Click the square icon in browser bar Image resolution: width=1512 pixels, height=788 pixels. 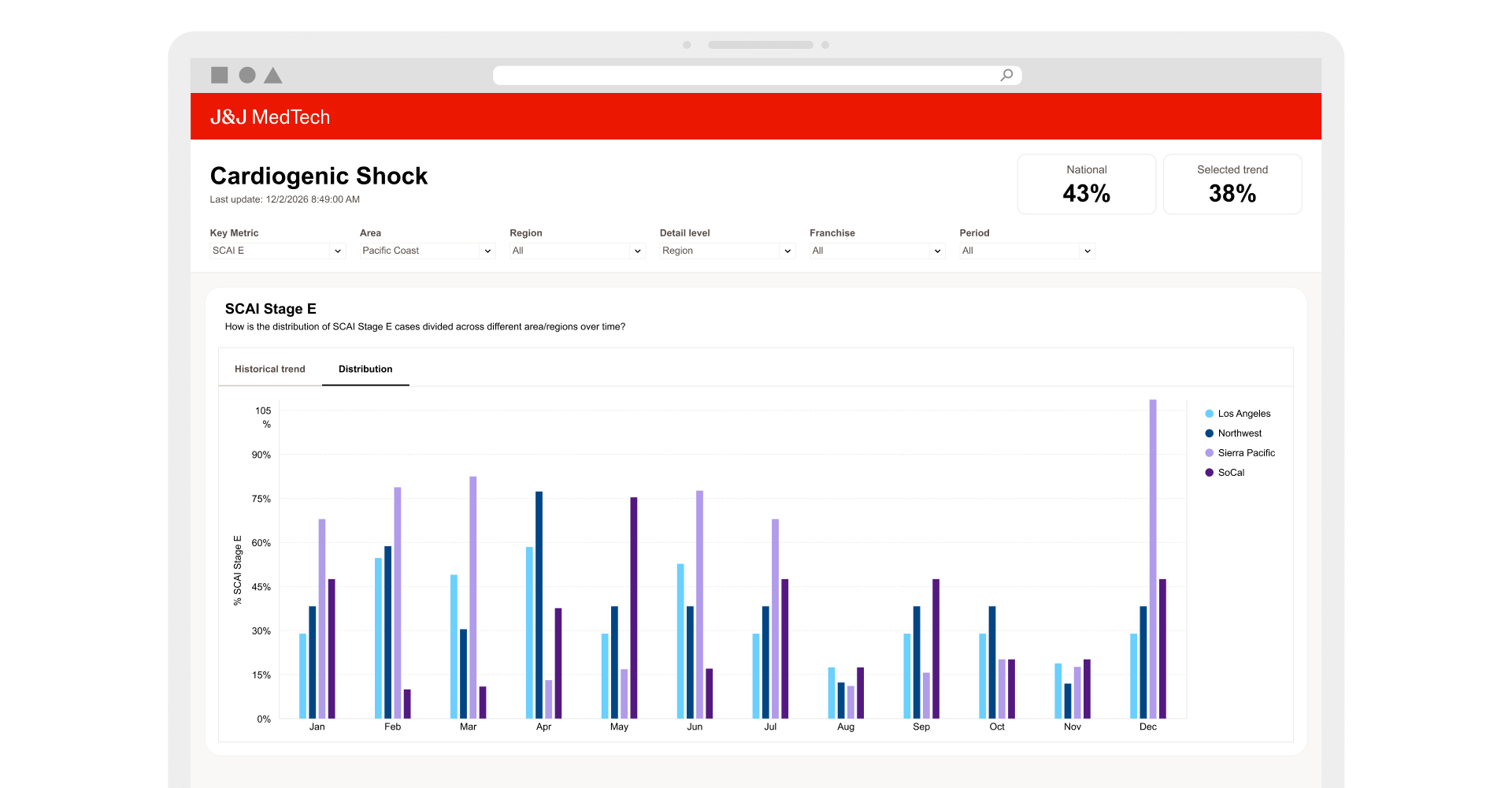(220, 75)
